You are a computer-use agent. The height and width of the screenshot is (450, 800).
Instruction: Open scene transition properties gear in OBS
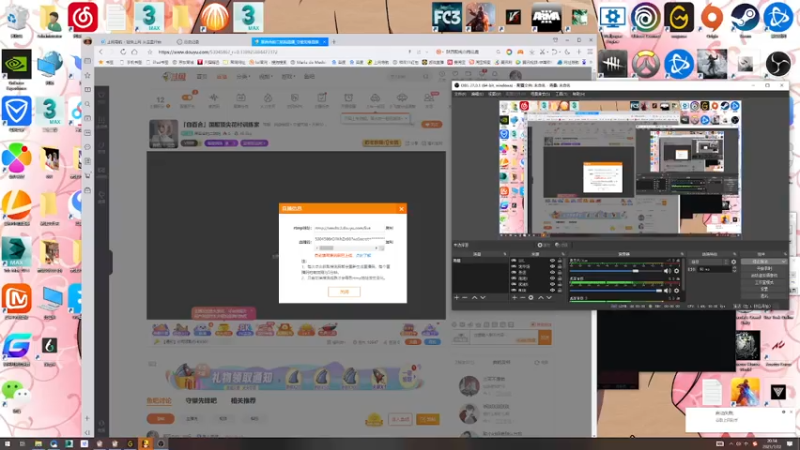click(734, 262)
